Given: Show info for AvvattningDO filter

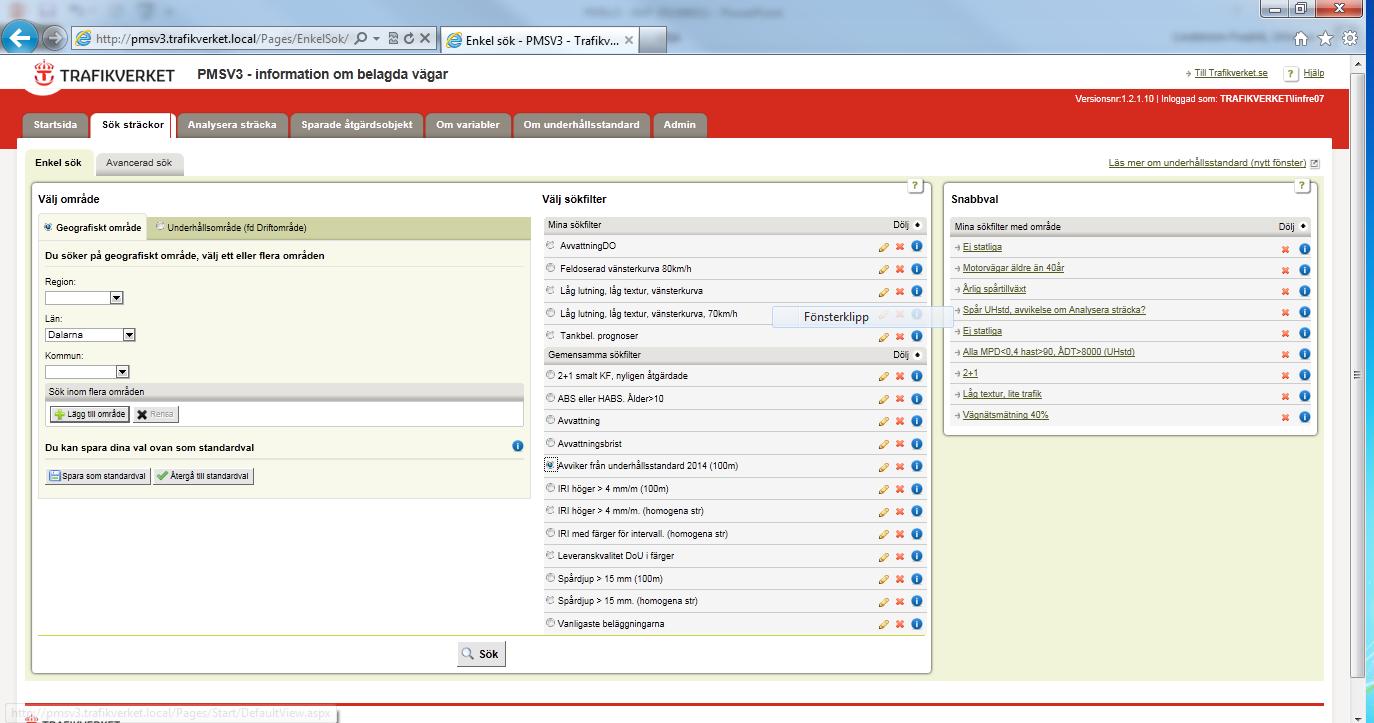Looking at the screenshot, I should point(917,246).
